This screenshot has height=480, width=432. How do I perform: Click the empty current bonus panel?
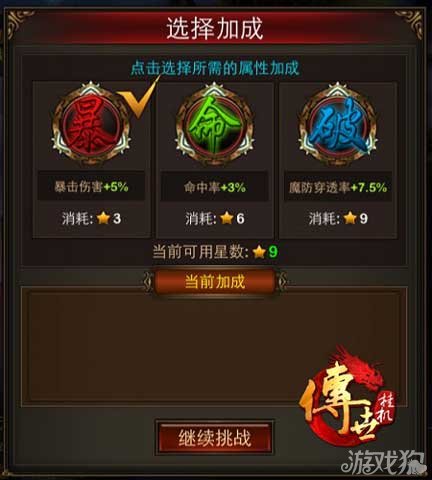[214, 348]
